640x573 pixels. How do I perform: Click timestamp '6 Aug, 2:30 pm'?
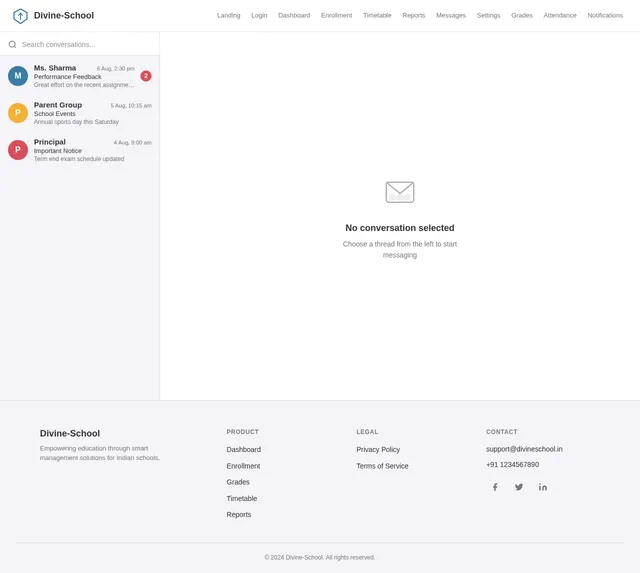pyautogui.click(x=116, y=69)
